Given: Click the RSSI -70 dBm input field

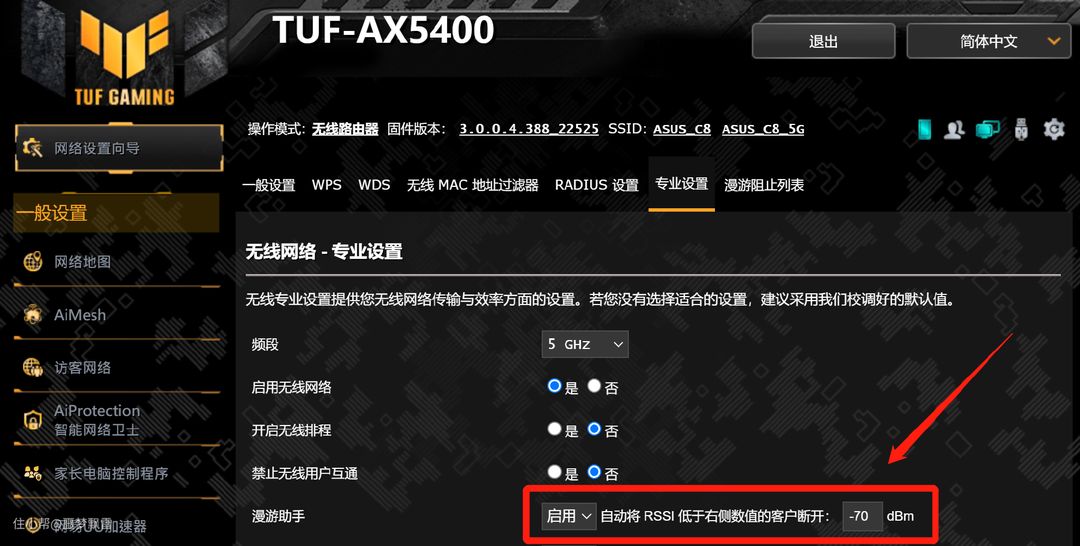Looking at the screenshot, I should point(862,516).
